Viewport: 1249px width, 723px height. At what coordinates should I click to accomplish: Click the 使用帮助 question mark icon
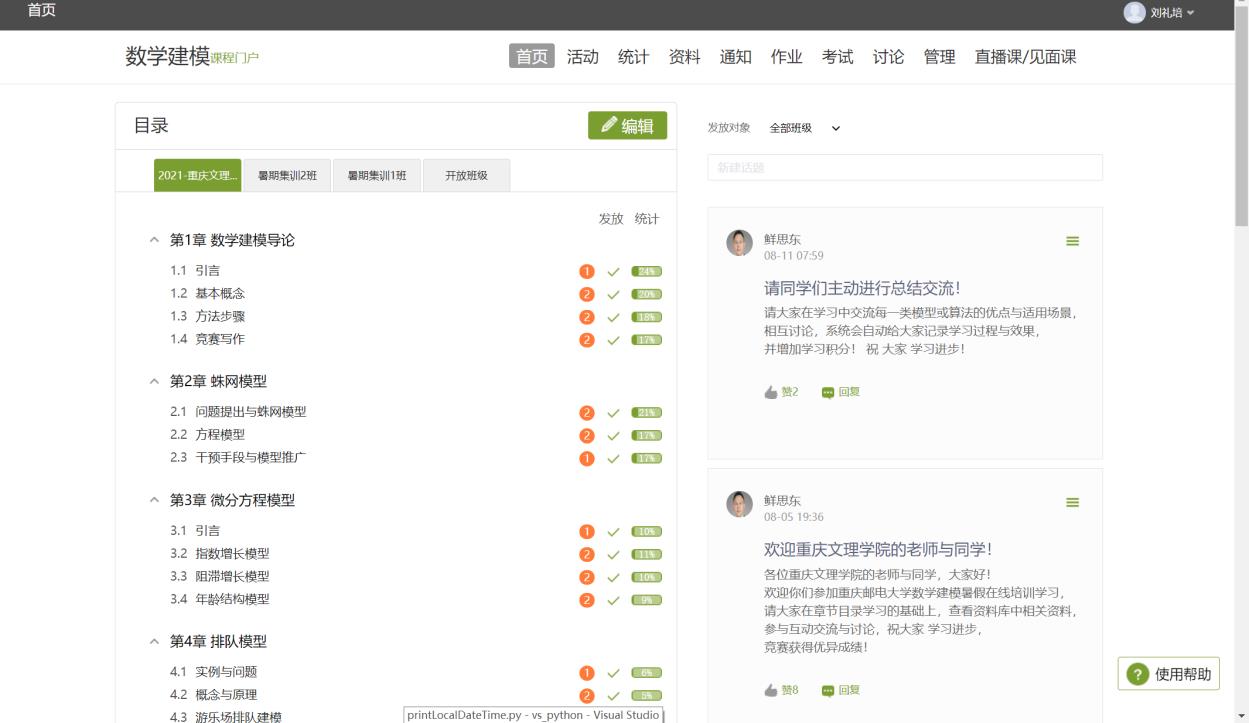(1138, 674)
